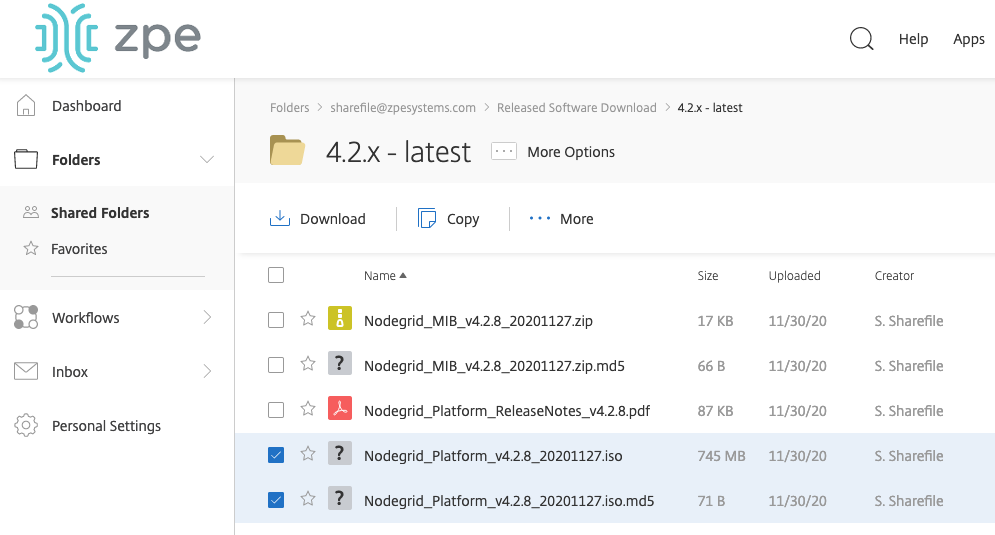The image size is (995, 535).
Task: Sort by the Creator column
Action: pyautogui.click(x=894, y=275)
